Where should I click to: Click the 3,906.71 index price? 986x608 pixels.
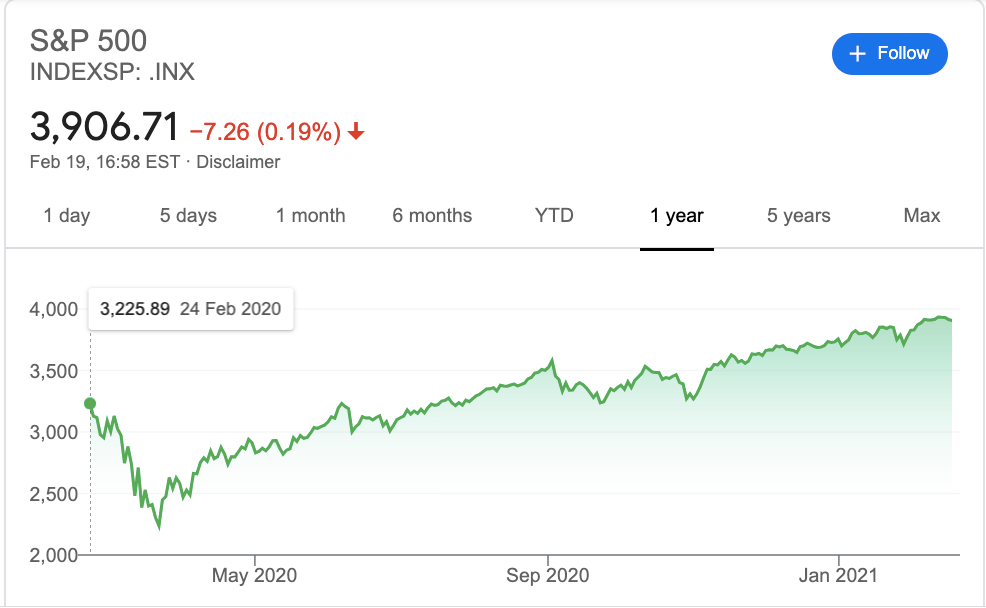[105, 128]
